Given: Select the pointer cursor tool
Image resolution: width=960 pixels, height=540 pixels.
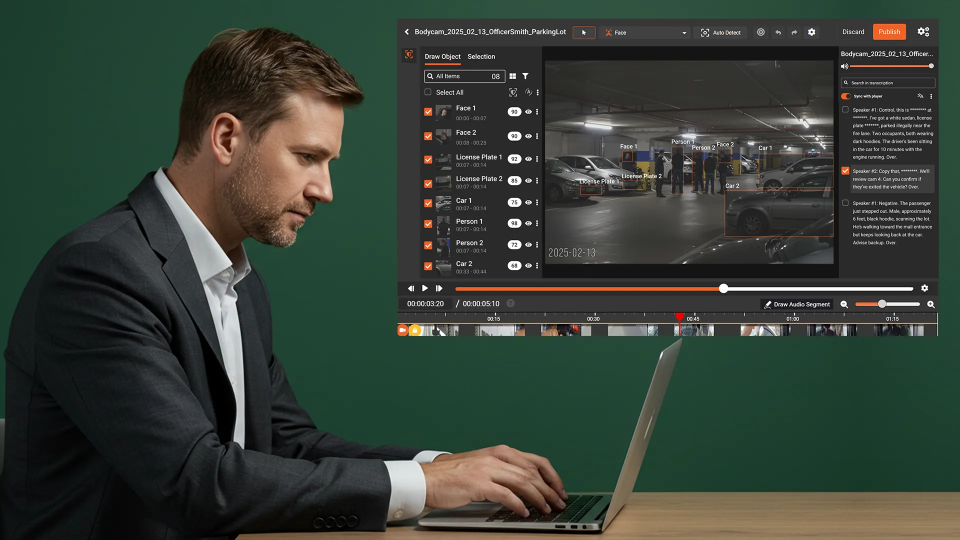Looking at the screenshot, I should point(584,32).
